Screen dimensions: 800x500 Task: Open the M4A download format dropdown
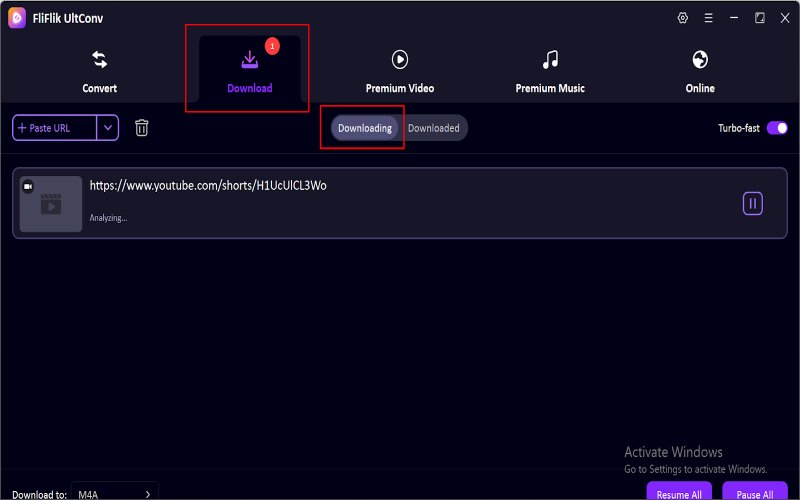[x=115, y=493]
